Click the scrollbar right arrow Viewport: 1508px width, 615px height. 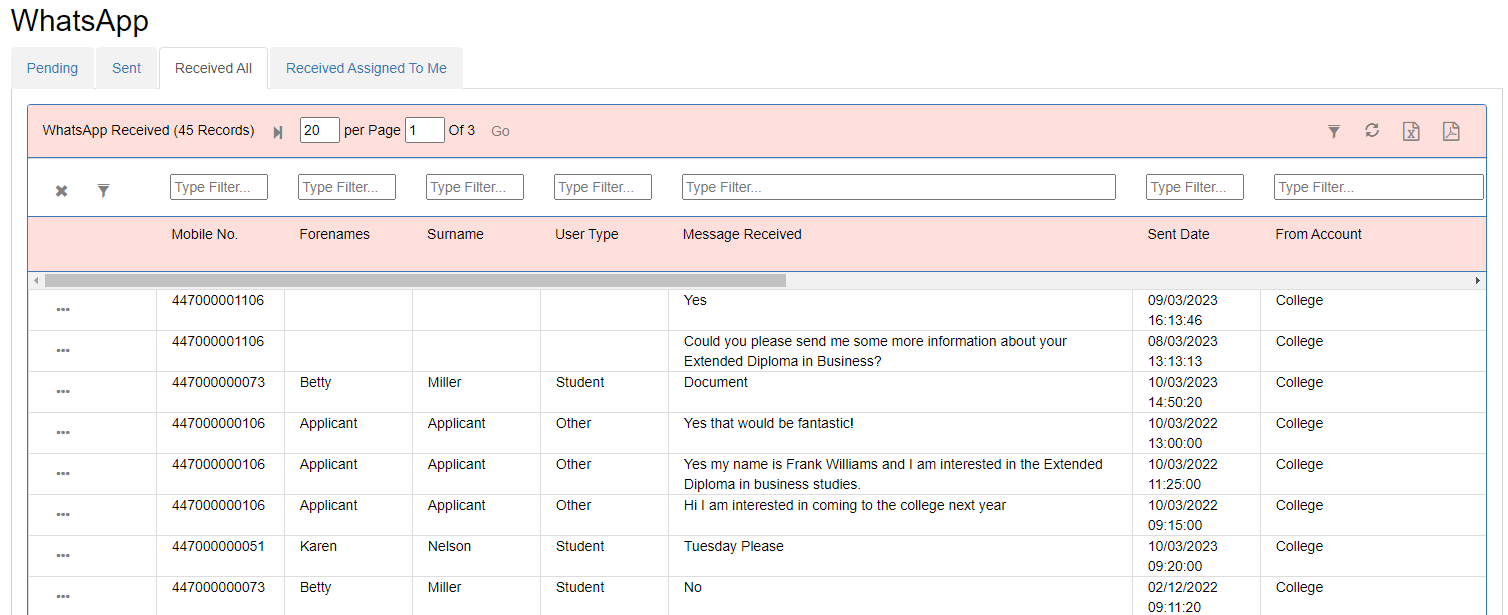pos(1478,281)
